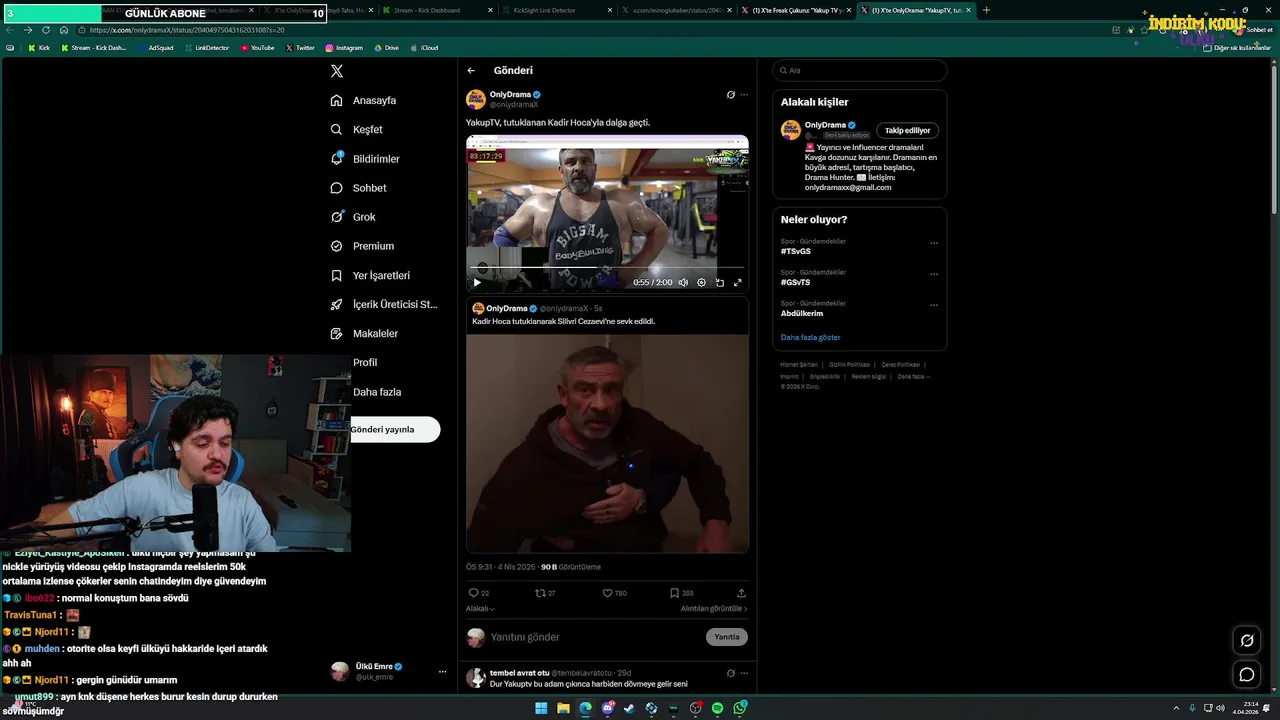Screen dimensions: 1280x720
Task: Open Spotify from the taskbar
Action: coord(718,708)
